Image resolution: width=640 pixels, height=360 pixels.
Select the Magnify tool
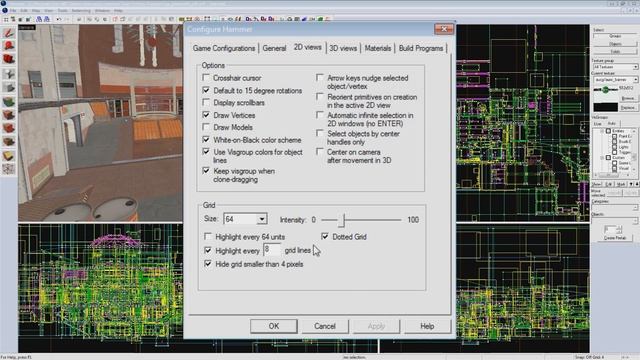[9, 46]
